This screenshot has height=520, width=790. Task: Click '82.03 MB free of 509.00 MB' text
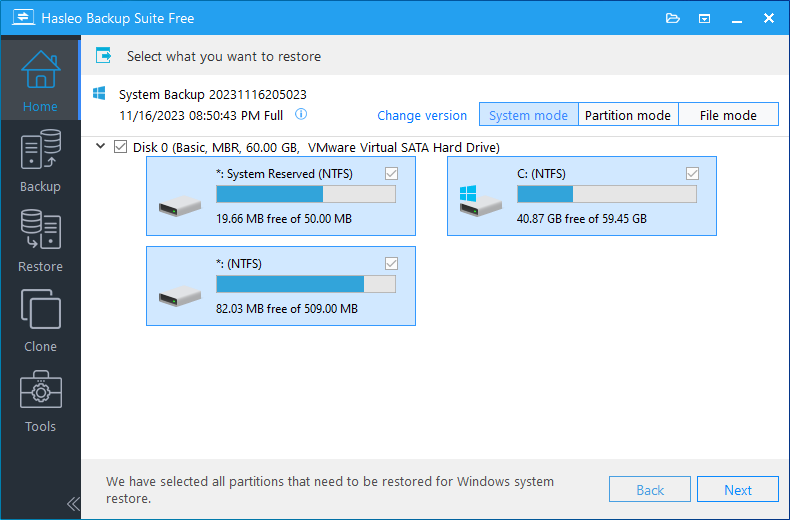(287, 308)
